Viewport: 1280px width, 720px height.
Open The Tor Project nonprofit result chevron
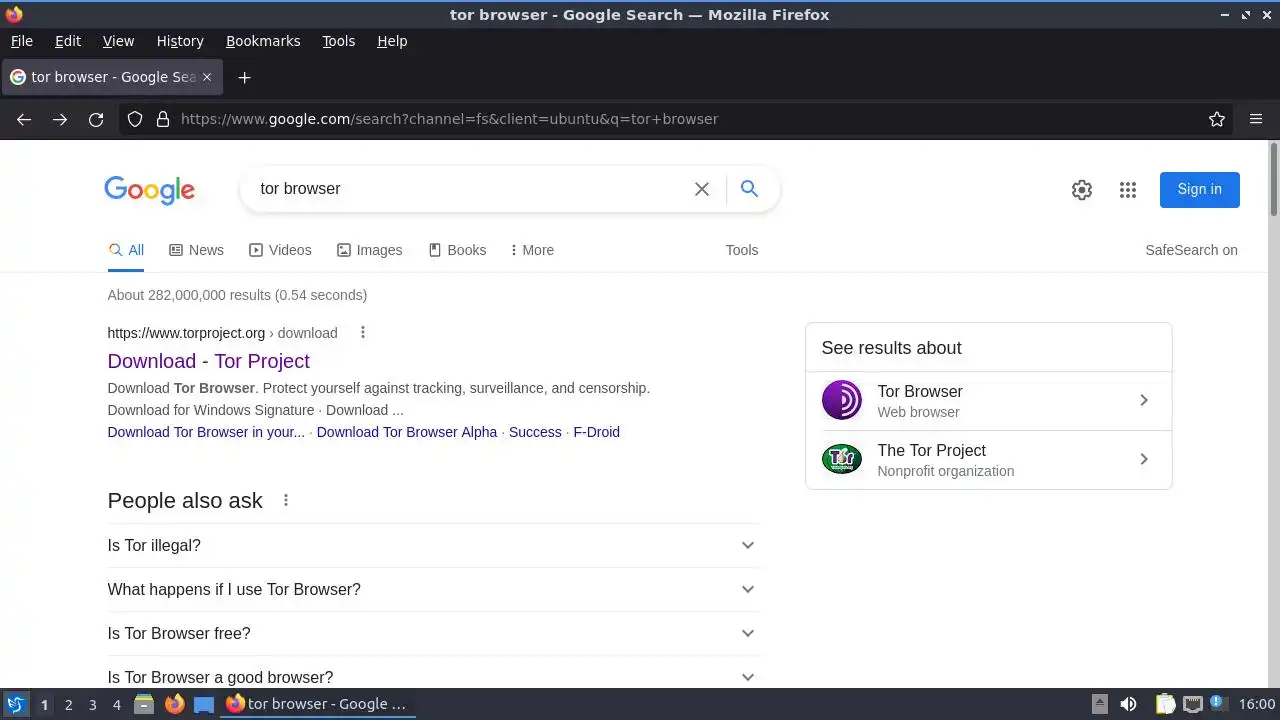click(1144, 459)
